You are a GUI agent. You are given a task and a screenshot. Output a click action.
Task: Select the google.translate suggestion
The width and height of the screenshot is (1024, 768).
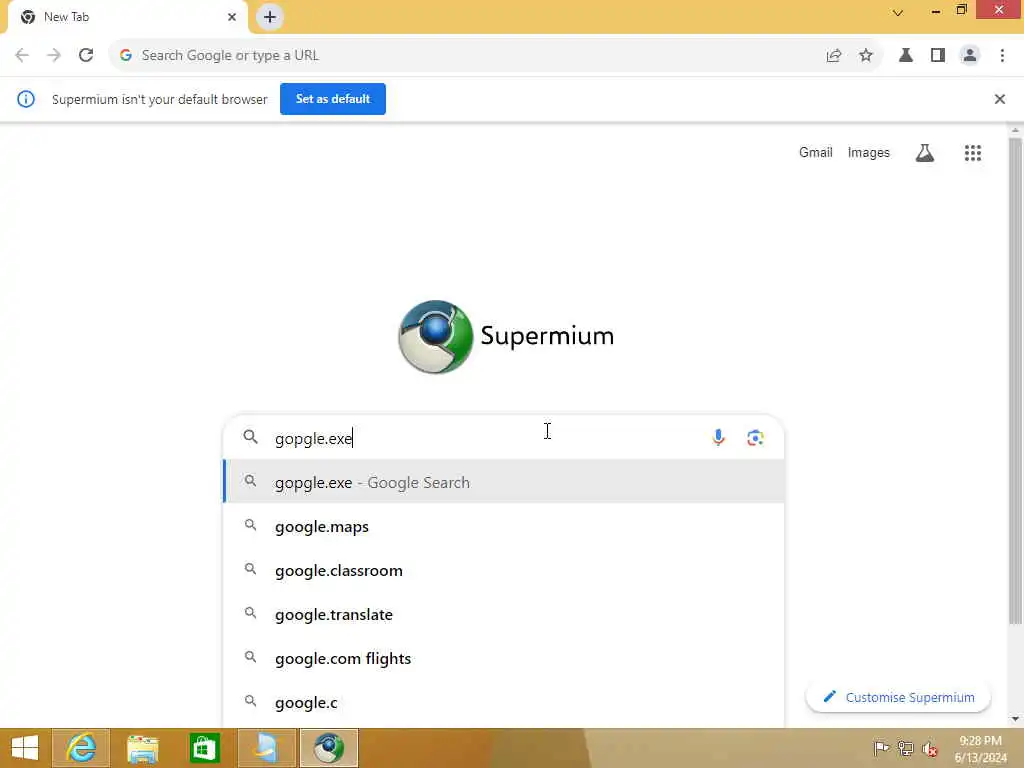coord(504,615)
